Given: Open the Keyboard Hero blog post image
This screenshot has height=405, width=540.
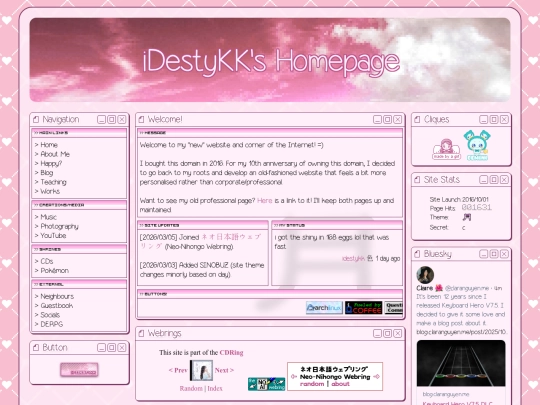Looking at the screenshot, I should (x=461, y=363).
